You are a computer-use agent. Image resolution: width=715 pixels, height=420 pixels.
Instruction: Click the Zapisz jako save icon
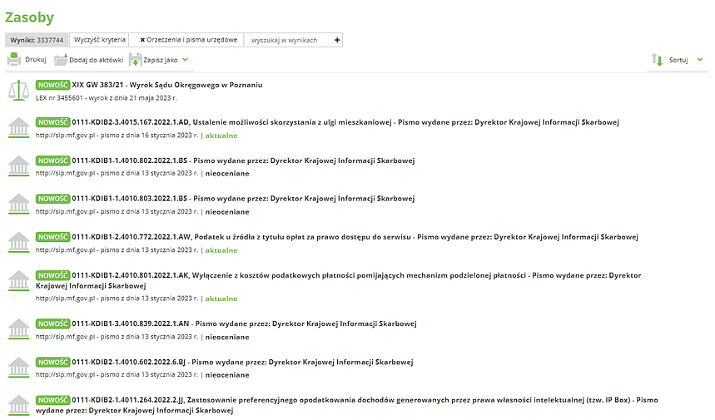coord(135,60)
